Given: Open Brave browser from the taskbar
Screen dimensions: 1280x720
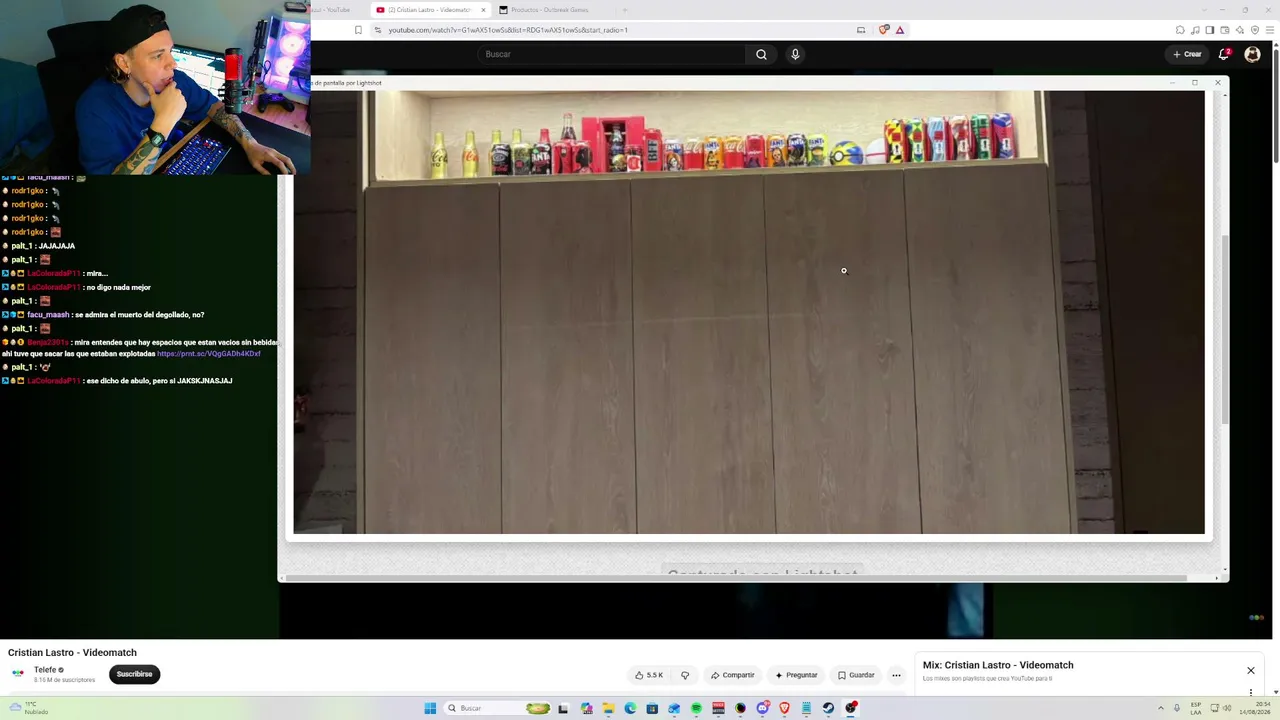Looking at the screenshot, I should coord(784,708).
